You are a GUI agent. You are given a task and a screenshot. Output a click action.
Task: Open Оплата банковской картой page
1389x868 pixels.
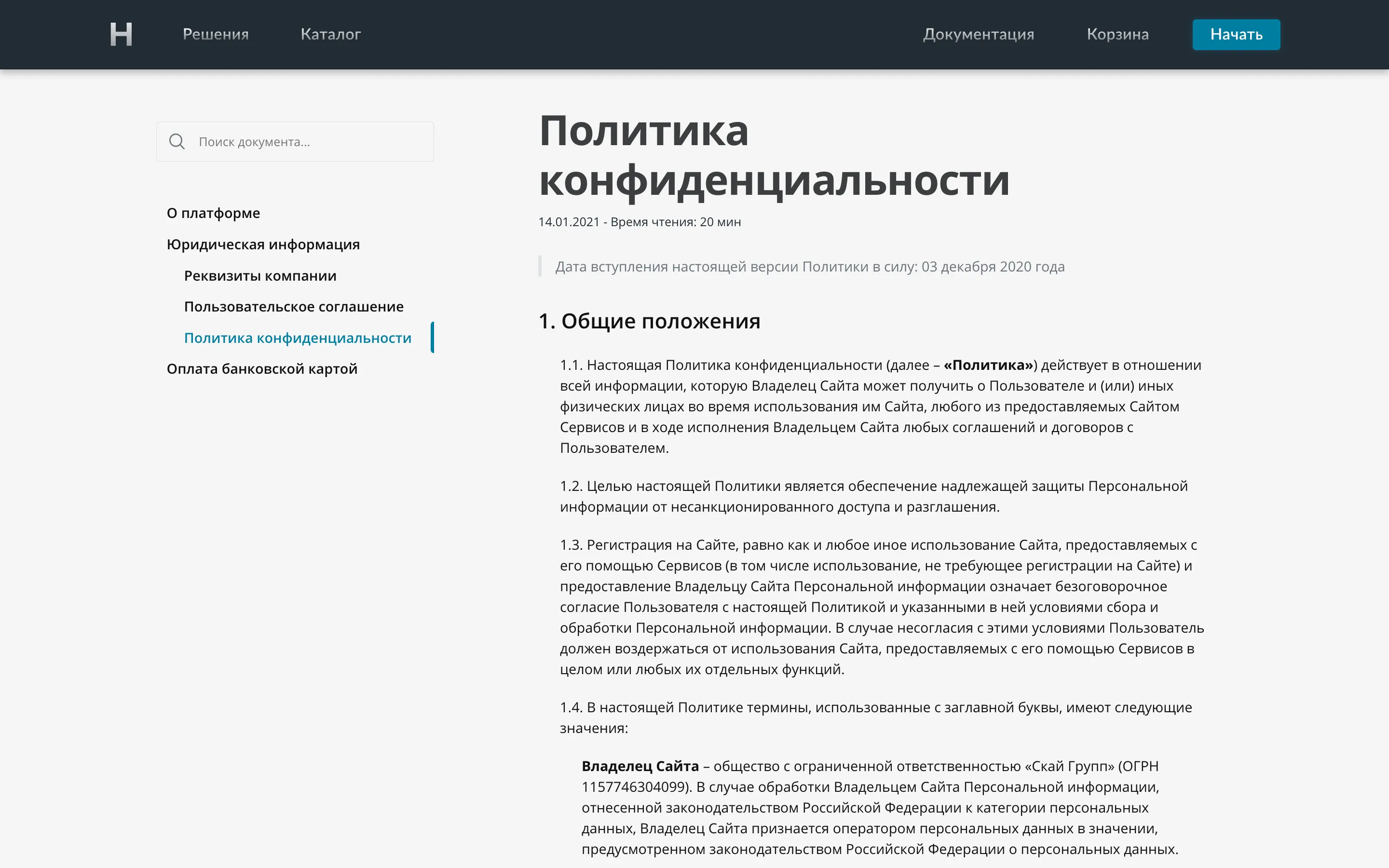262,368
